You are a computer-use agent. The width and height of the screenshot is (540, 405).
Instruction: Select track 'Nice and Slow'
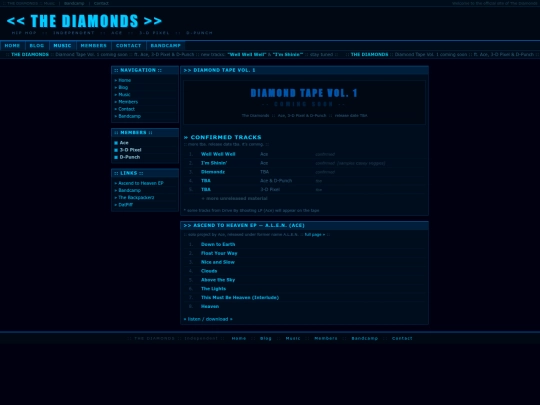click(218, 262)
